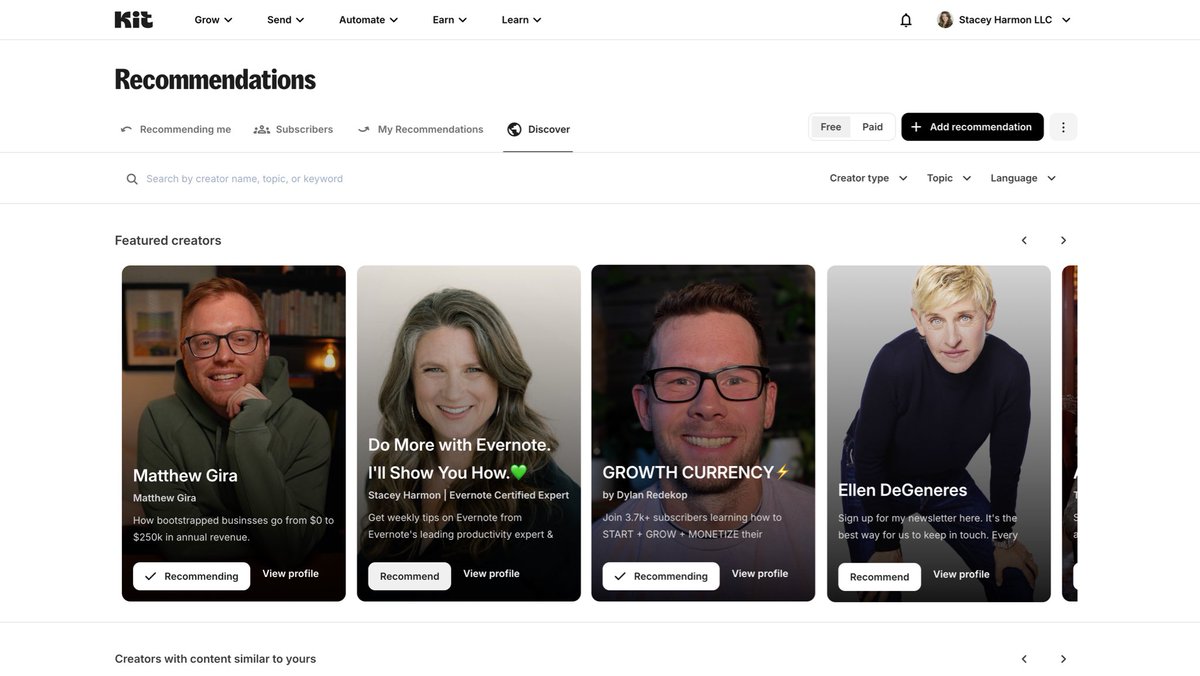Recommend the Evernote Stacey Harmon creator
This screenshot has width=1200, height=676.
click(409, 576)
